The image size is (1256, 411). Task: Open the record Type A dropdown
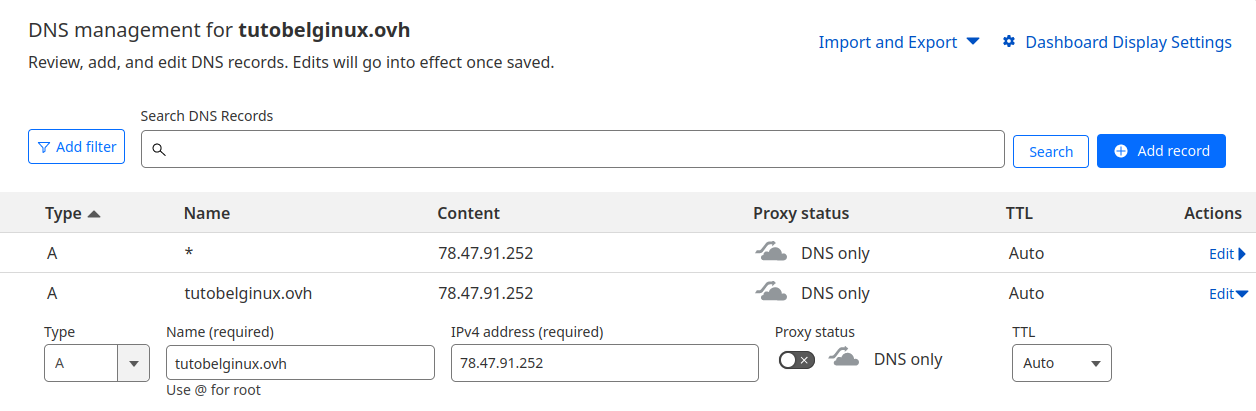(x=97, y=363)
